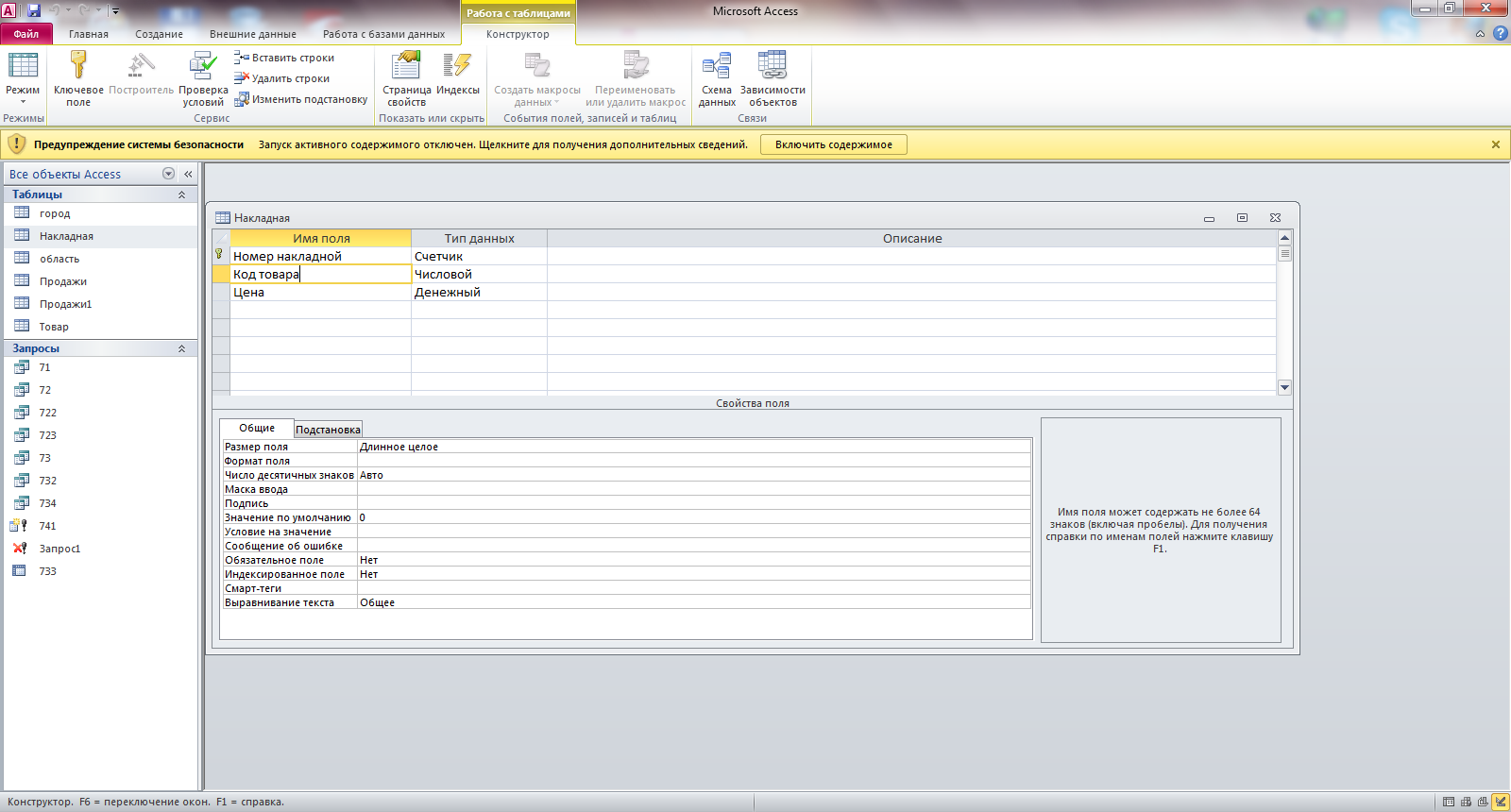Switch to the Lookup (Подстановка) tab
Viewport: 1511px width, 812px height.
328,430
